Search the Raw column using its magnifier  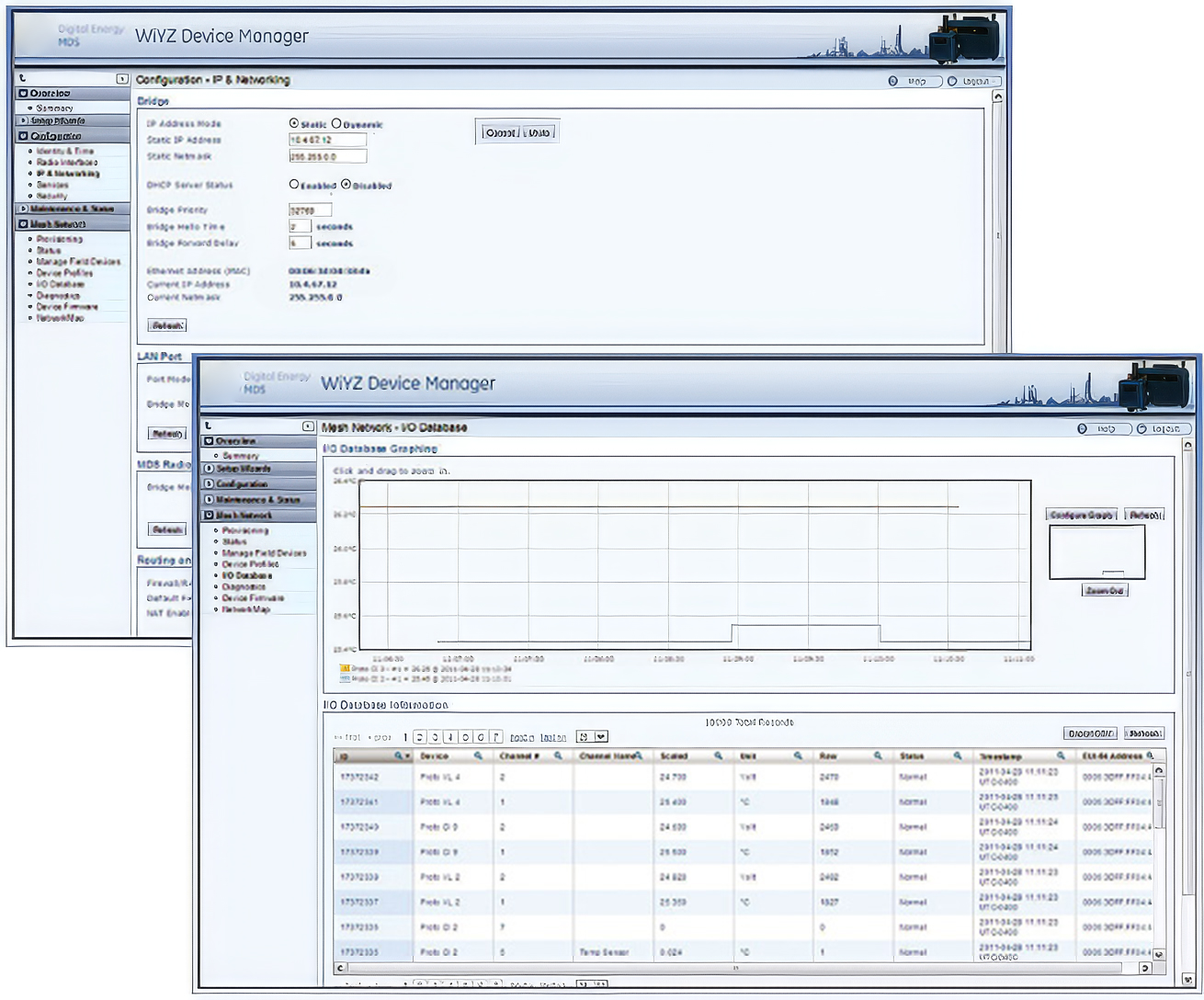coord(878,756)
